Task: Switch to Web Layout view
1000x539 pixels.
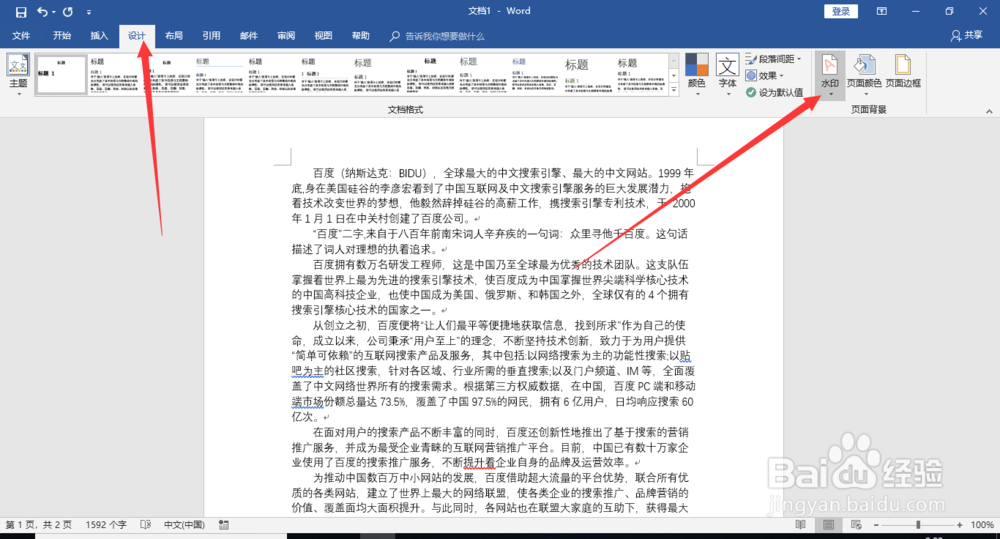Action: (857, 525)
